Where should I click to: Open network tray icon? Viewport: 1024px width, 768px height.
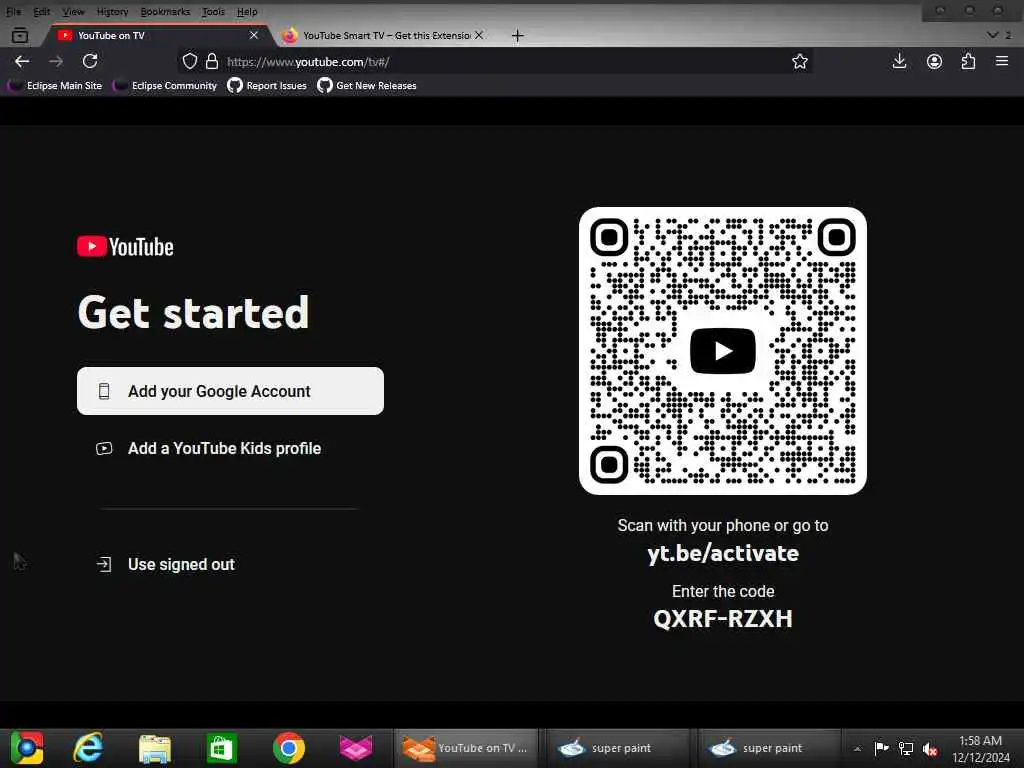coord(906,748)
